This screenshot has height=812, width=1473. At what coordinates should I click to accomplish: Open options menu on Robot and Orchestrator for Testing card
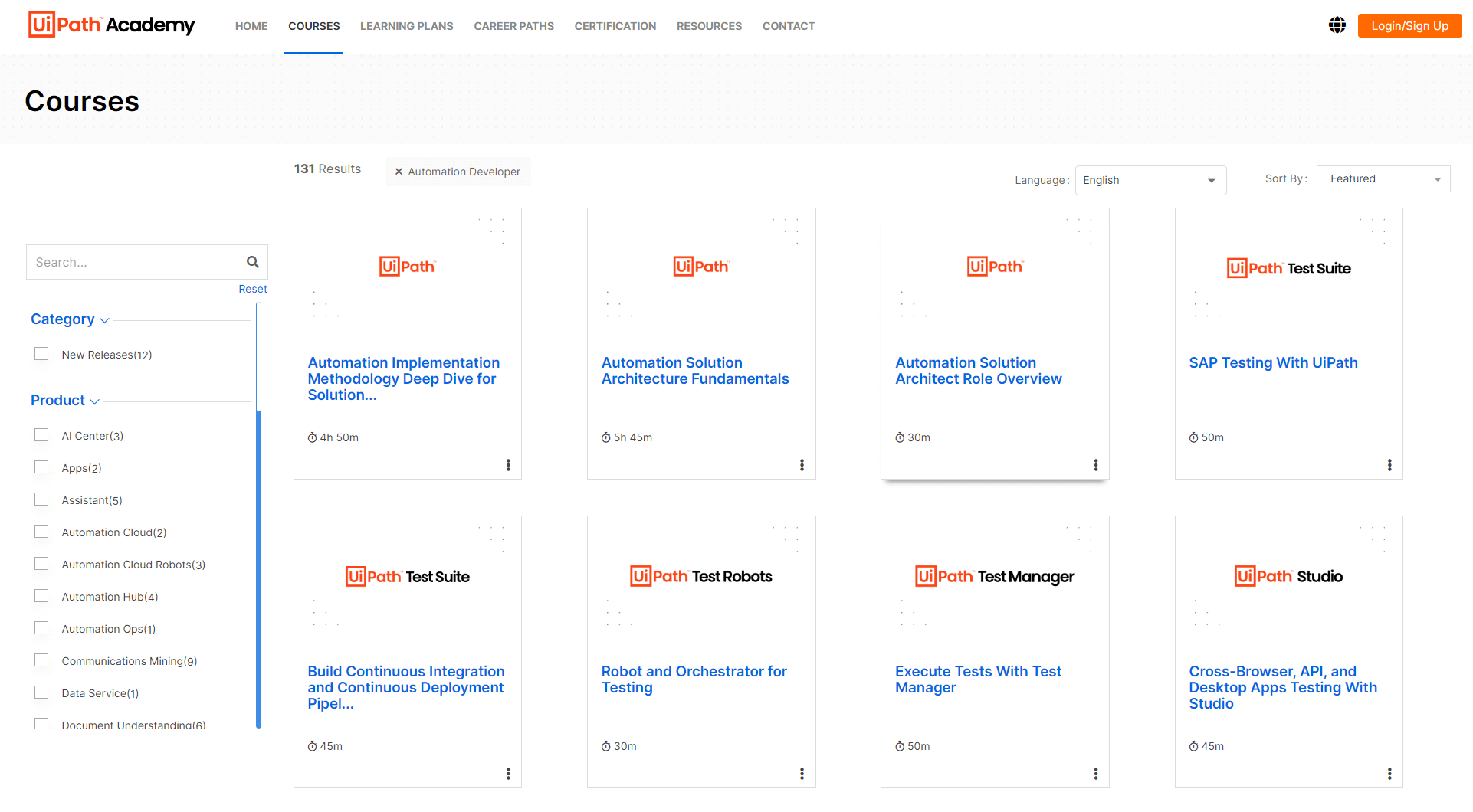[802, 774]
